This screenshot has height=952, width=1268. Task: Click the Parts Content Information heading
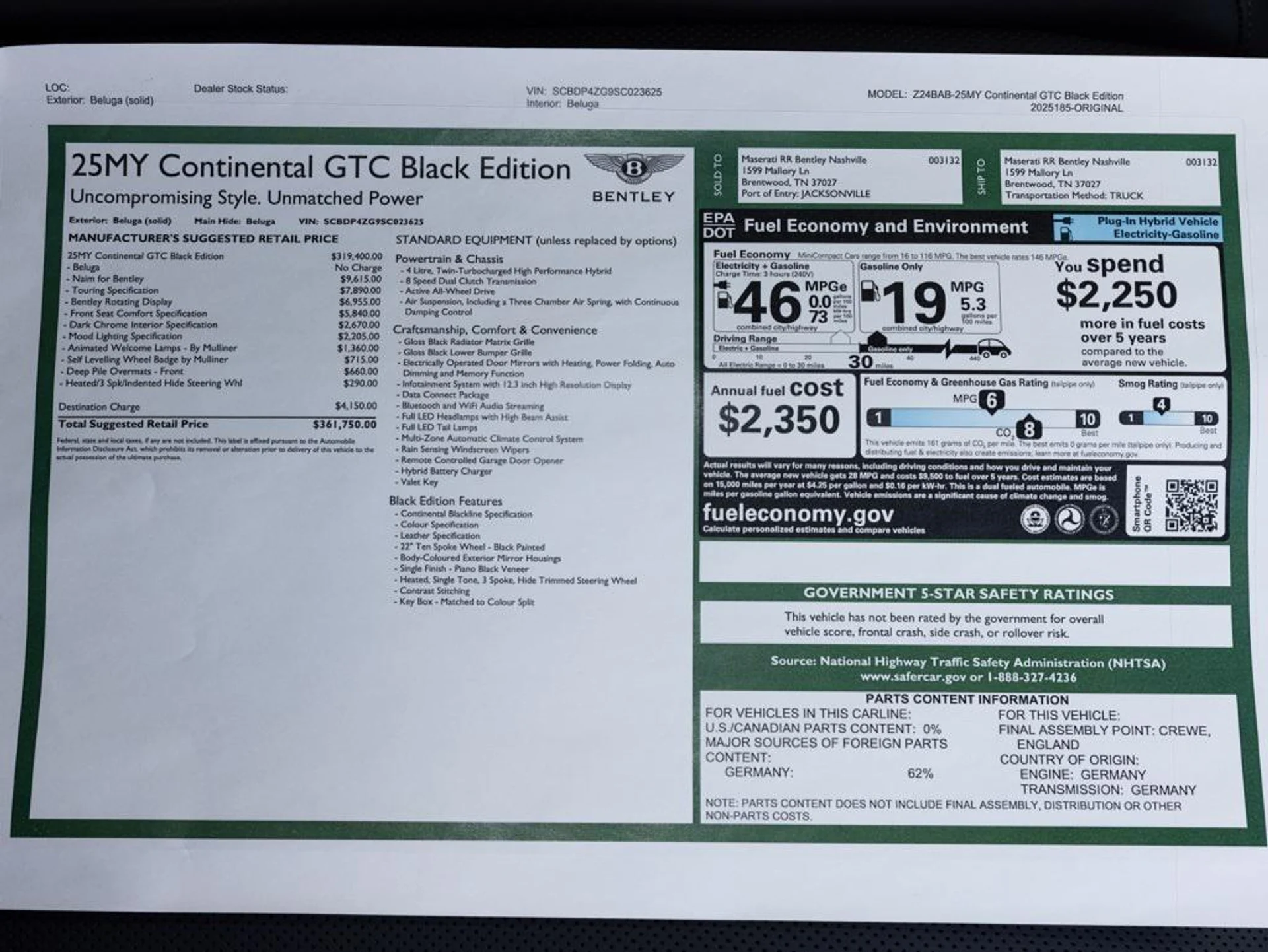click(x=966, y=700)
